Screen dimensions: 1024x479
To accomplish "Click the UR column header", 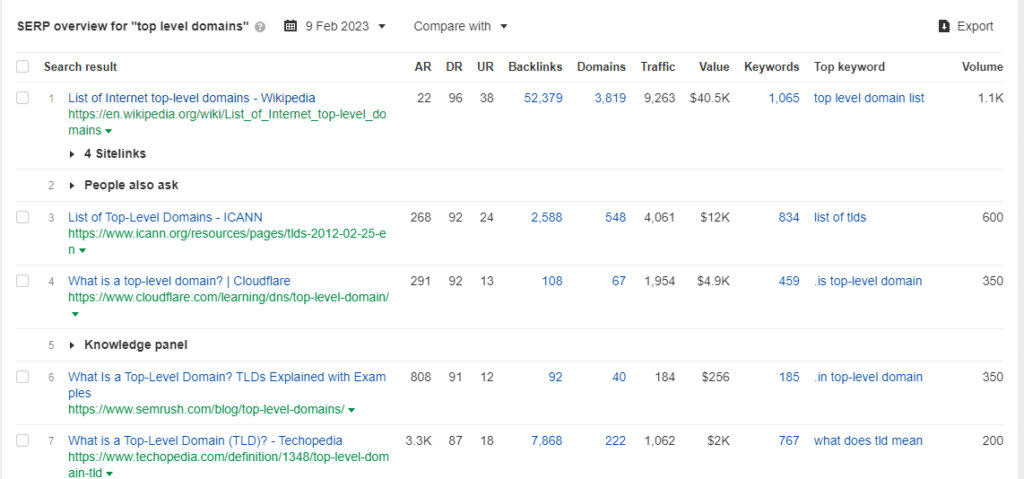I will pos(485,67).
